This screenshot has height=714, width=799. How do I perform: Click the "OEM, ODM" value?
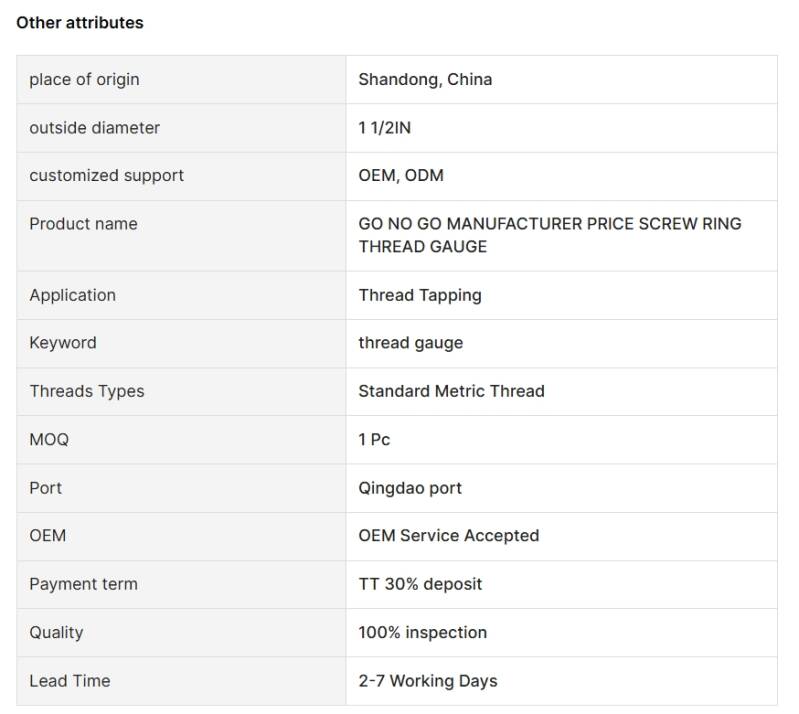[x=401, y=175]
